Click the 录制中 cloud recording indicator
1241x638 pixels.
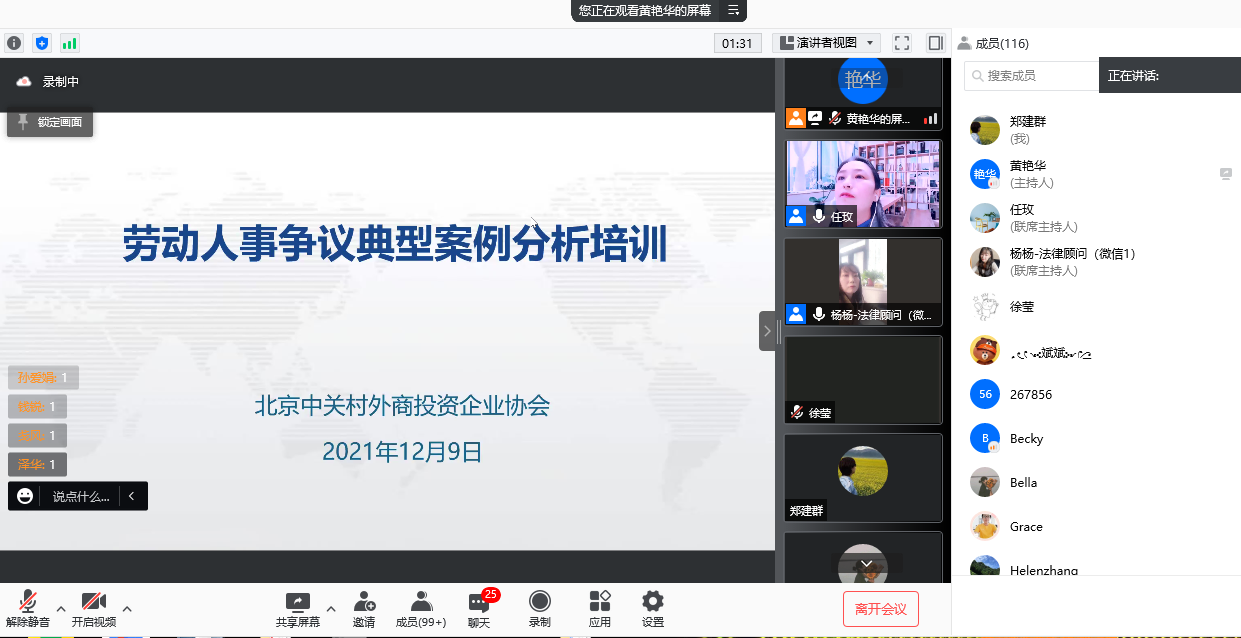pyautogui.click(x=47, y=82)
